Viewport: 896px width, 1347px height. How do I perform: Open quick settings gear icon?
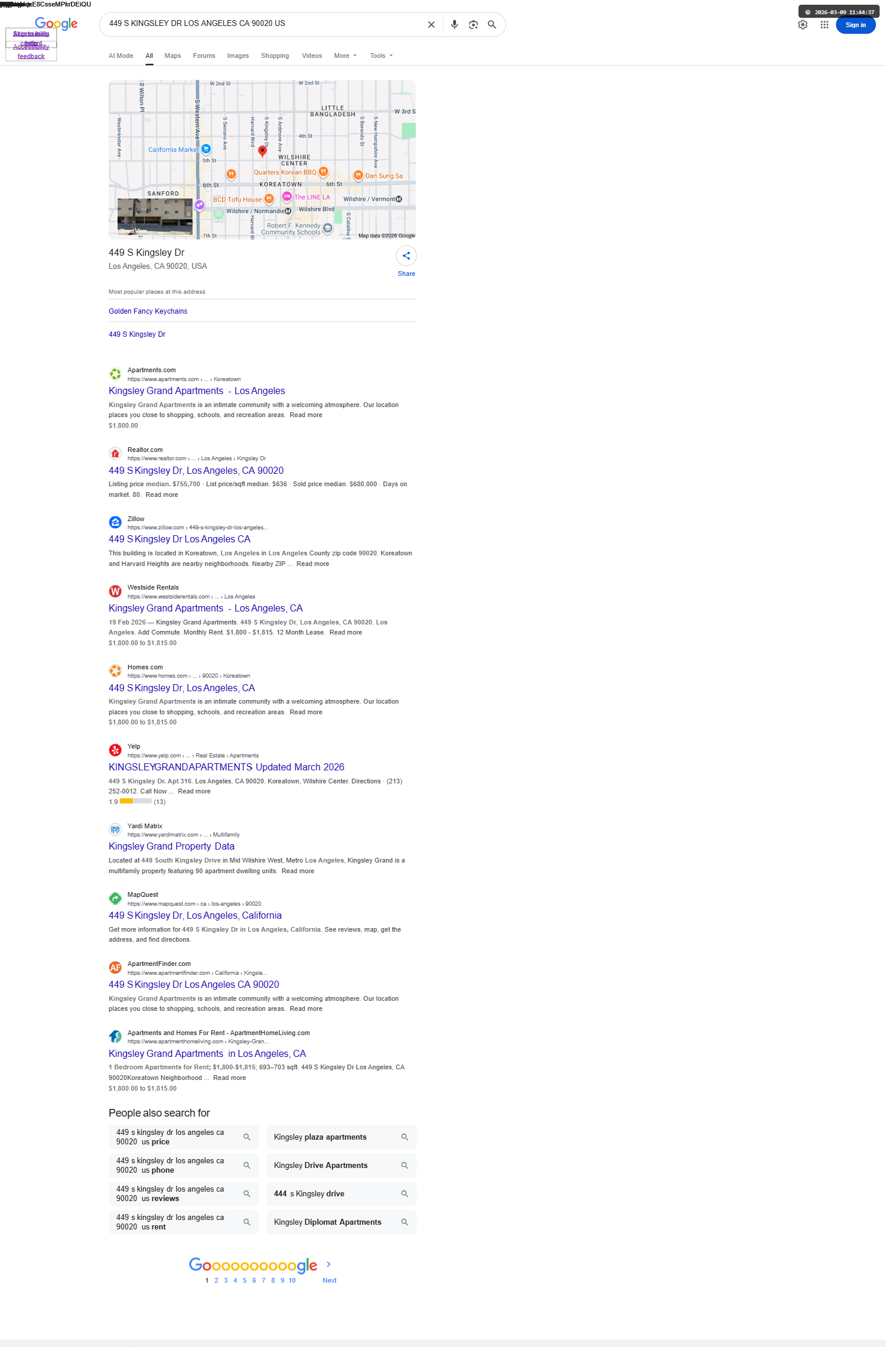(803, 25)
